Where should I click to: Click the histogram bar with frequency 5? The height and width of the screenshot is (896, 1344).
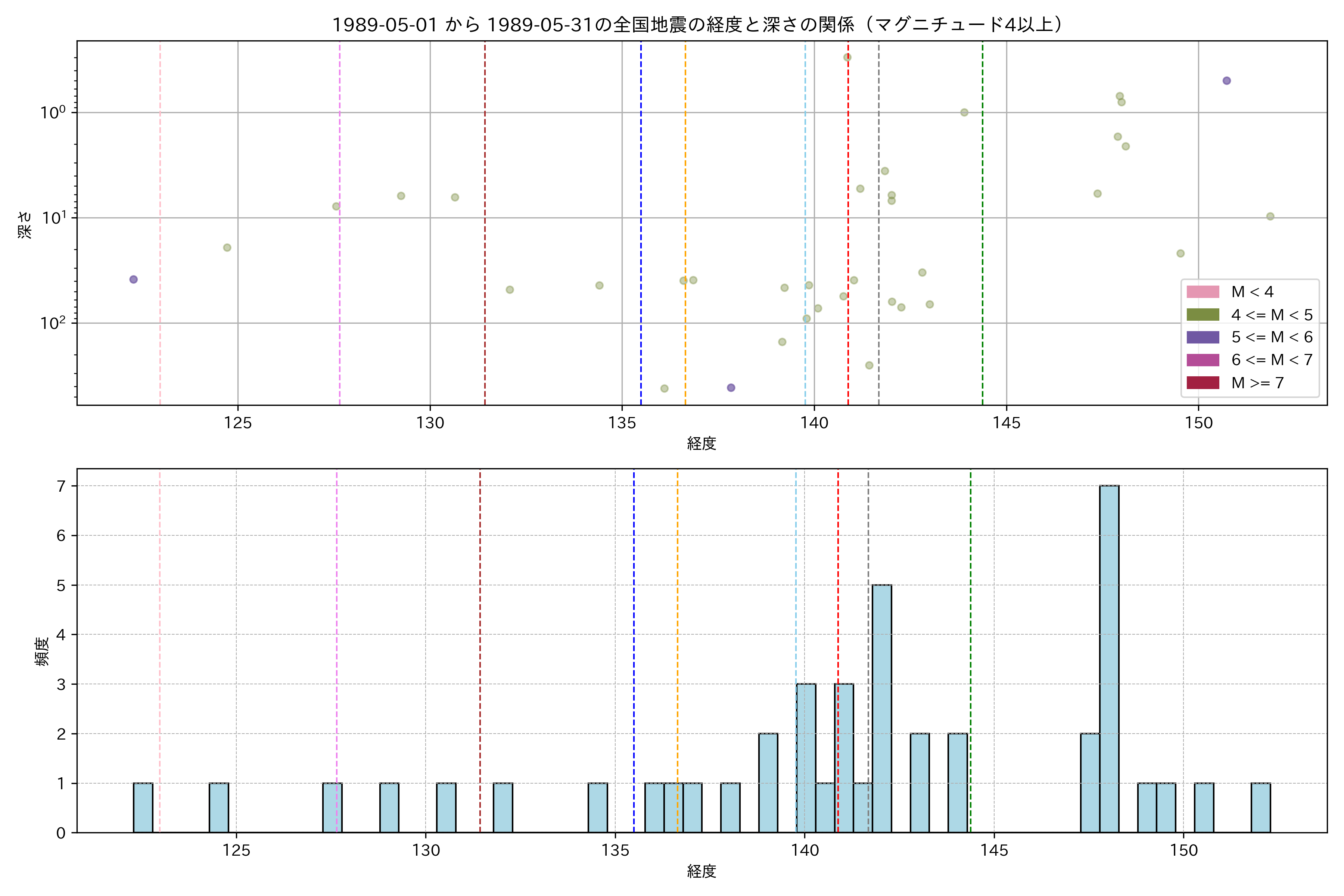tap(882, 709)
